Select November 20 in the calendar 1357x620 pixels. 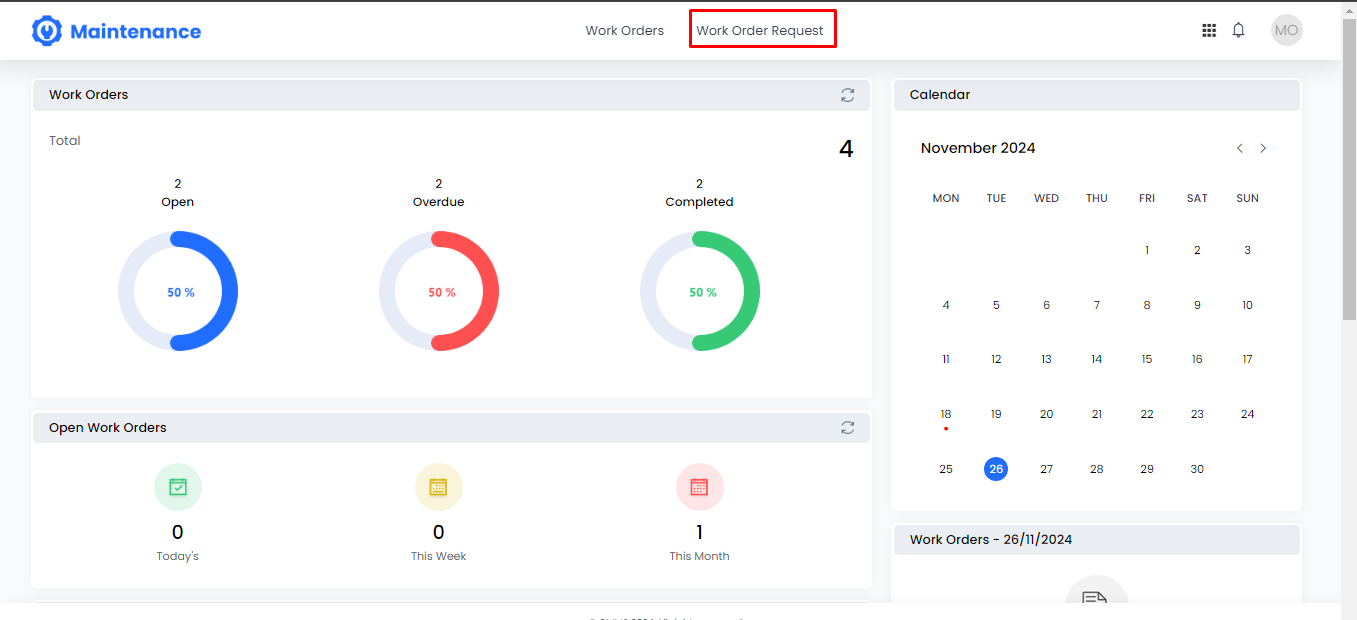tap(1046, 414)
